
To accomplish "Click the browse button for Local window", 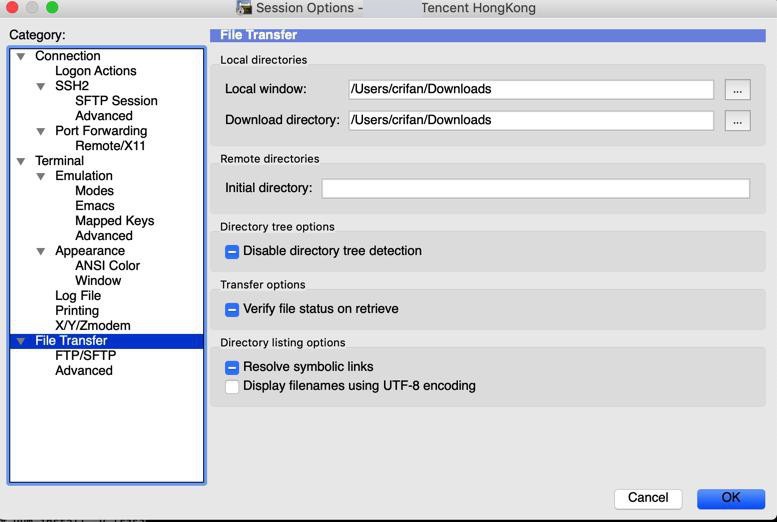I will [x=737, y=90].
